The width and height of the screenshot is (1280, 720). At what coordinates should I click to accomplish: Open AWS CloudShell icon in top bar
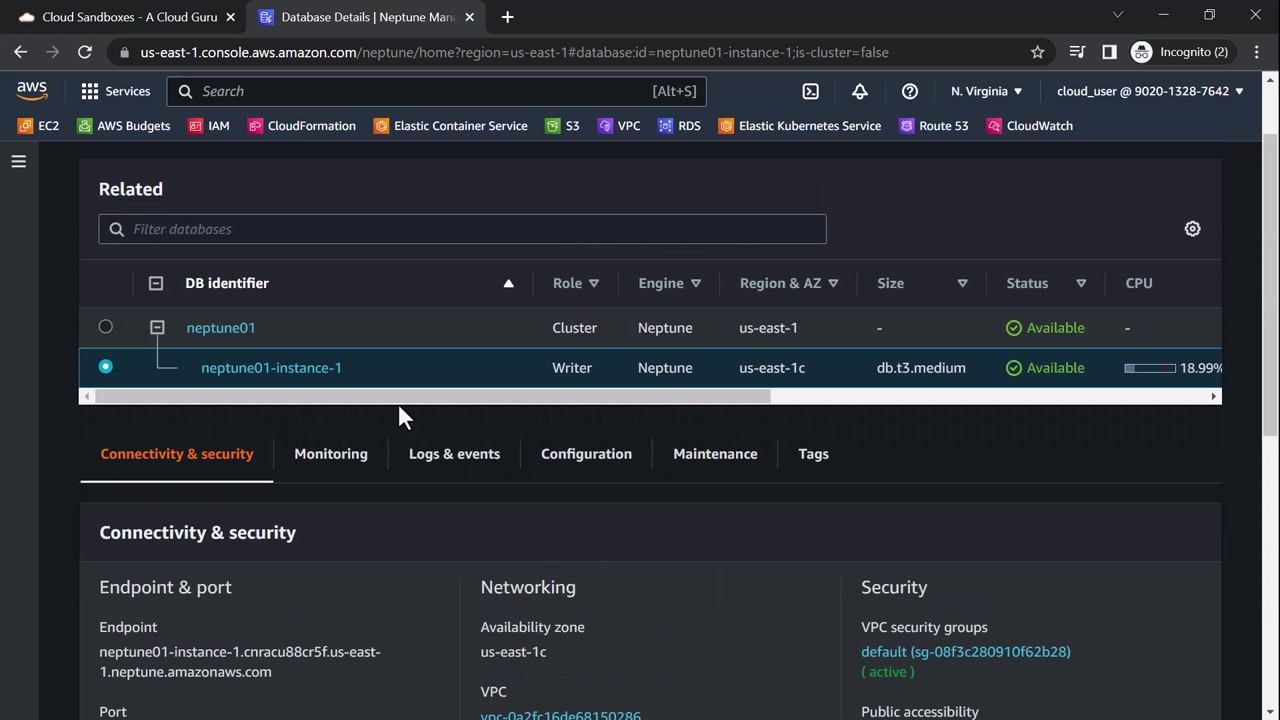[810, 91]
